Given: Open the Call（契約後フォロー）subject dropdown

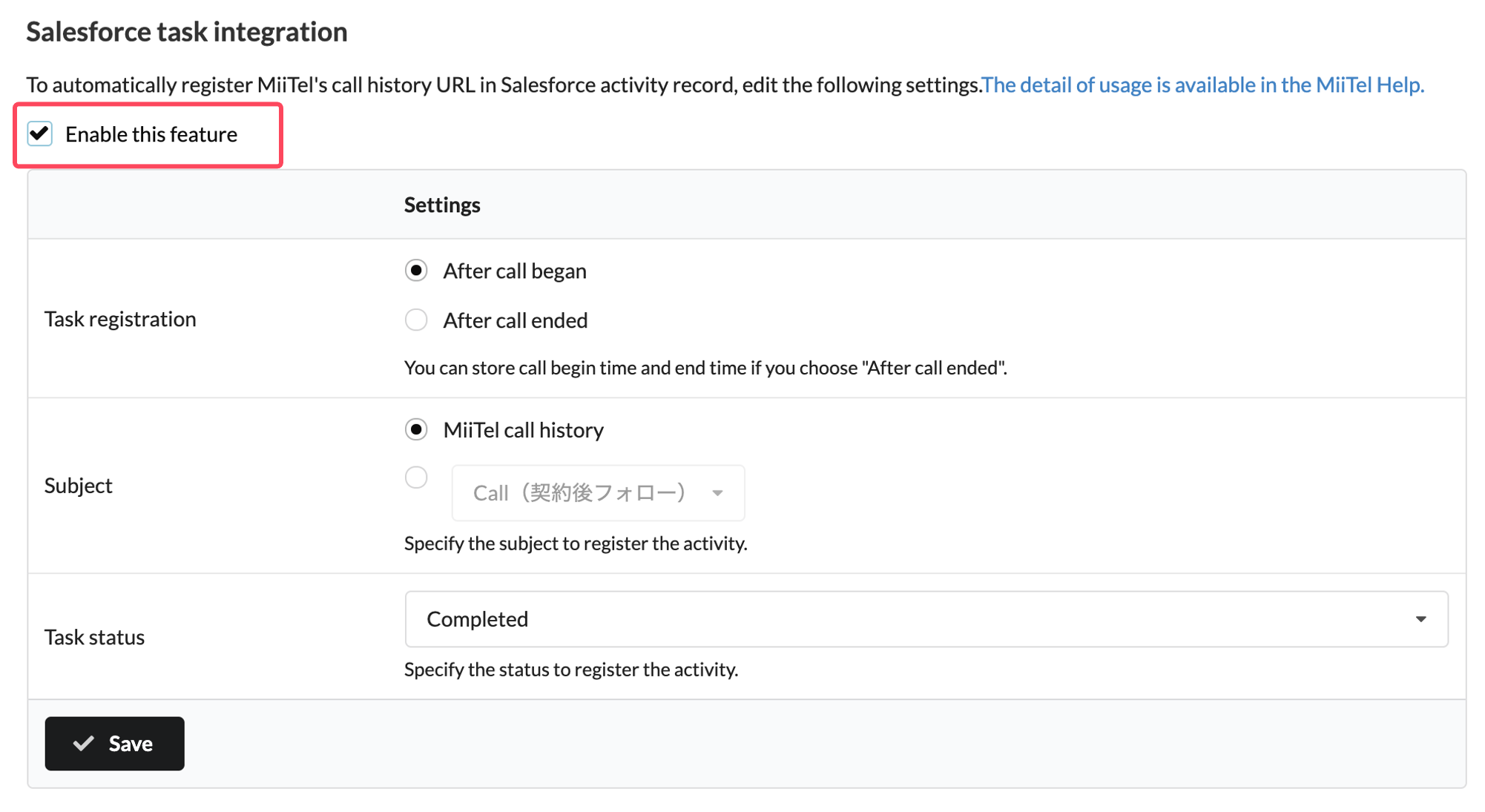Looking at the screenshot, I should pyautogui.click(x=598, y=493).
